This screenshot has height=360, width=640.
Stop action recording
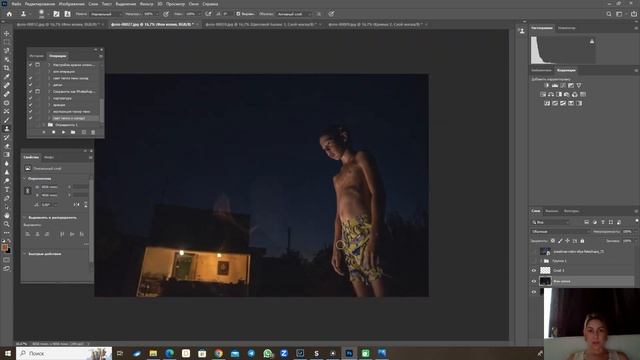(x=44, y=132)
